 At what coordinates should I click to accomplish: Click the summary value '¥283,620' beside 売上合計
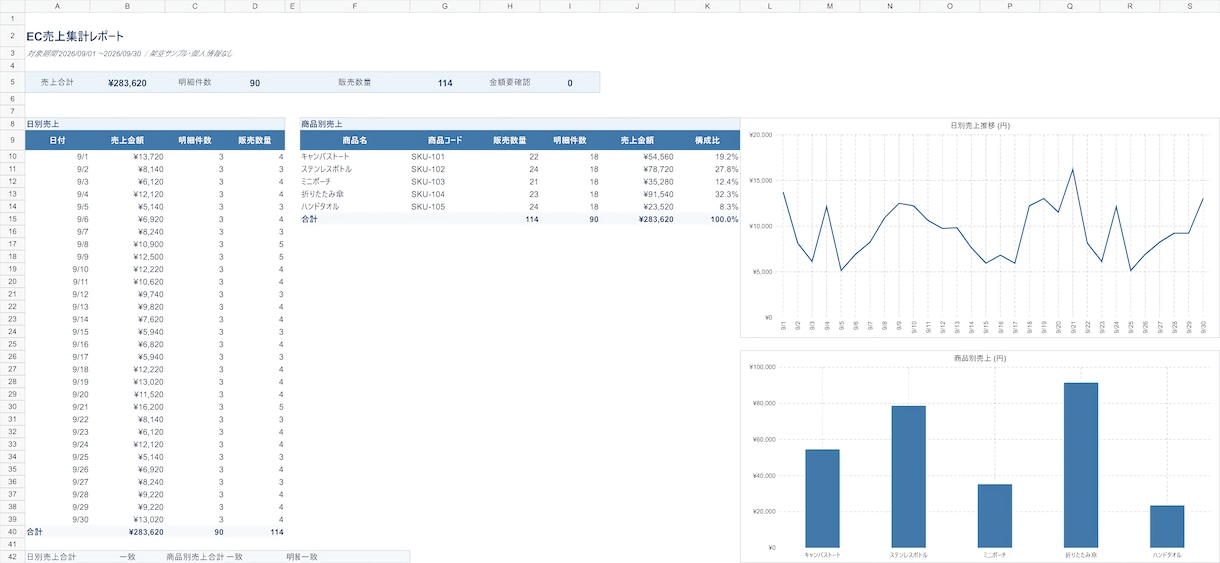(x=127, y=83)
